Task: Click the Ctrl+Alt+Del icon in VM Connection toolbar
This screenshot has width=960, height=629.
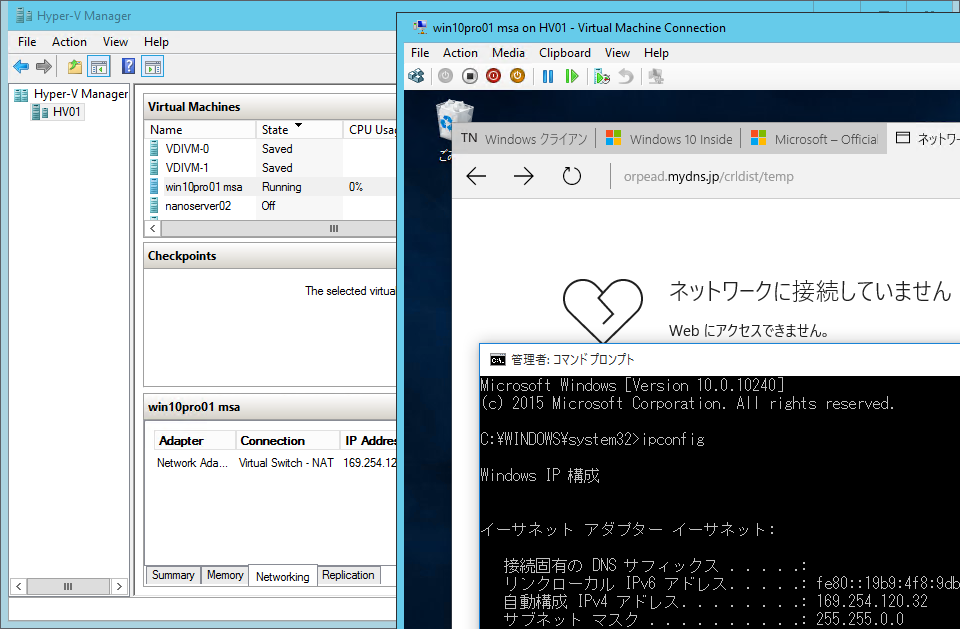Action: [x=417, y=76]
